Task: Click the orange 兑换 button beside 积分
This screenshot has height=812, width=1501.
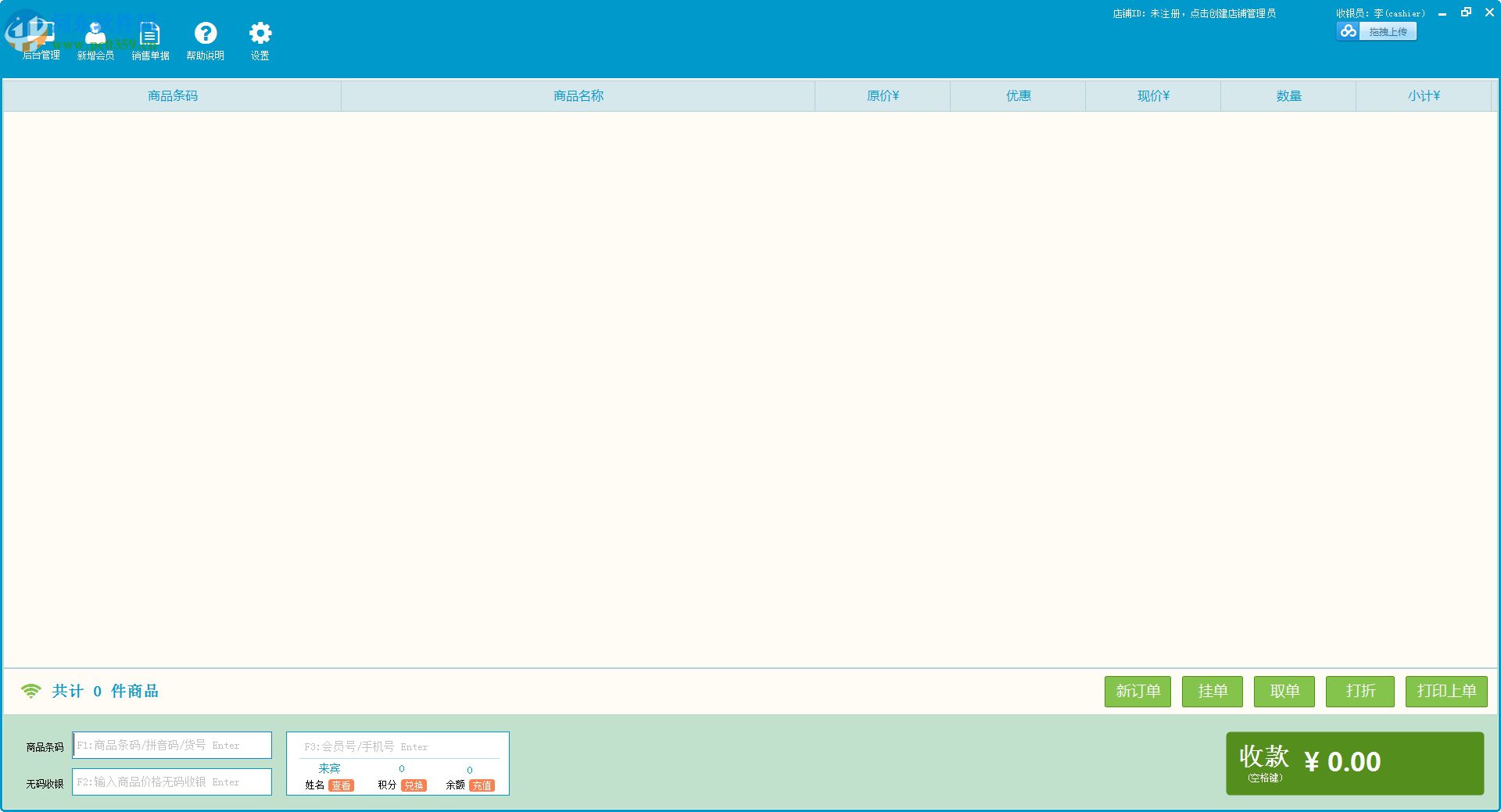Action: (x=414, y=786)
